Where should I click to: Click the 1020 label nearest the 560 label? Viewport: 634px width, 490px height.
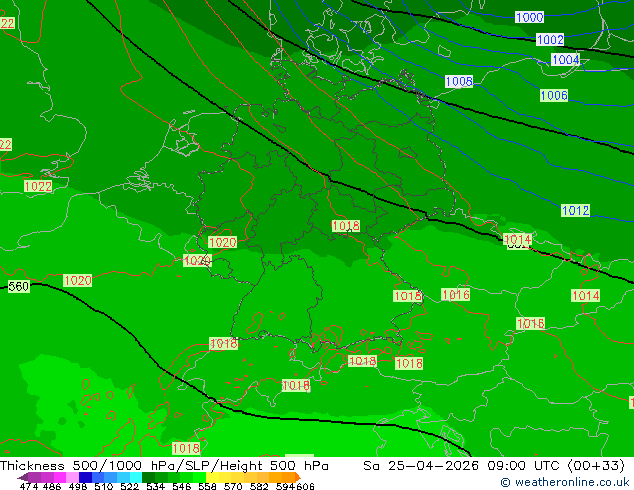click(78, 281)
